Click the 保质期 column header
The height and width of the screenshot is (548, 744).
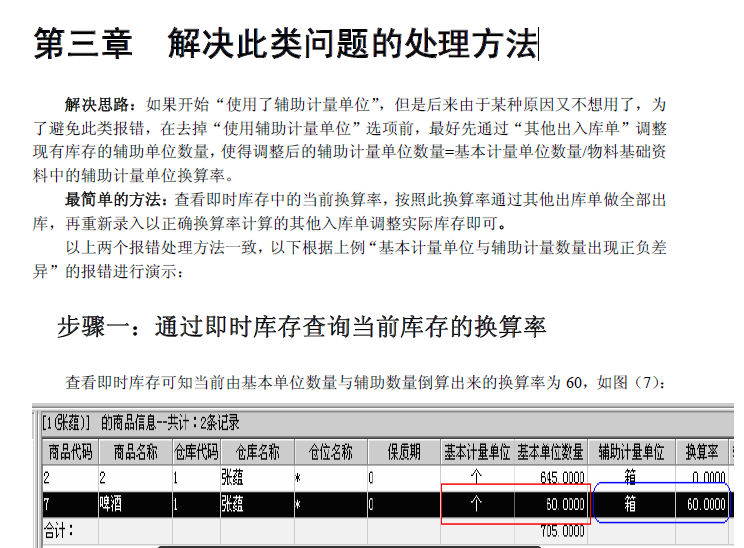tap(404, 452)
